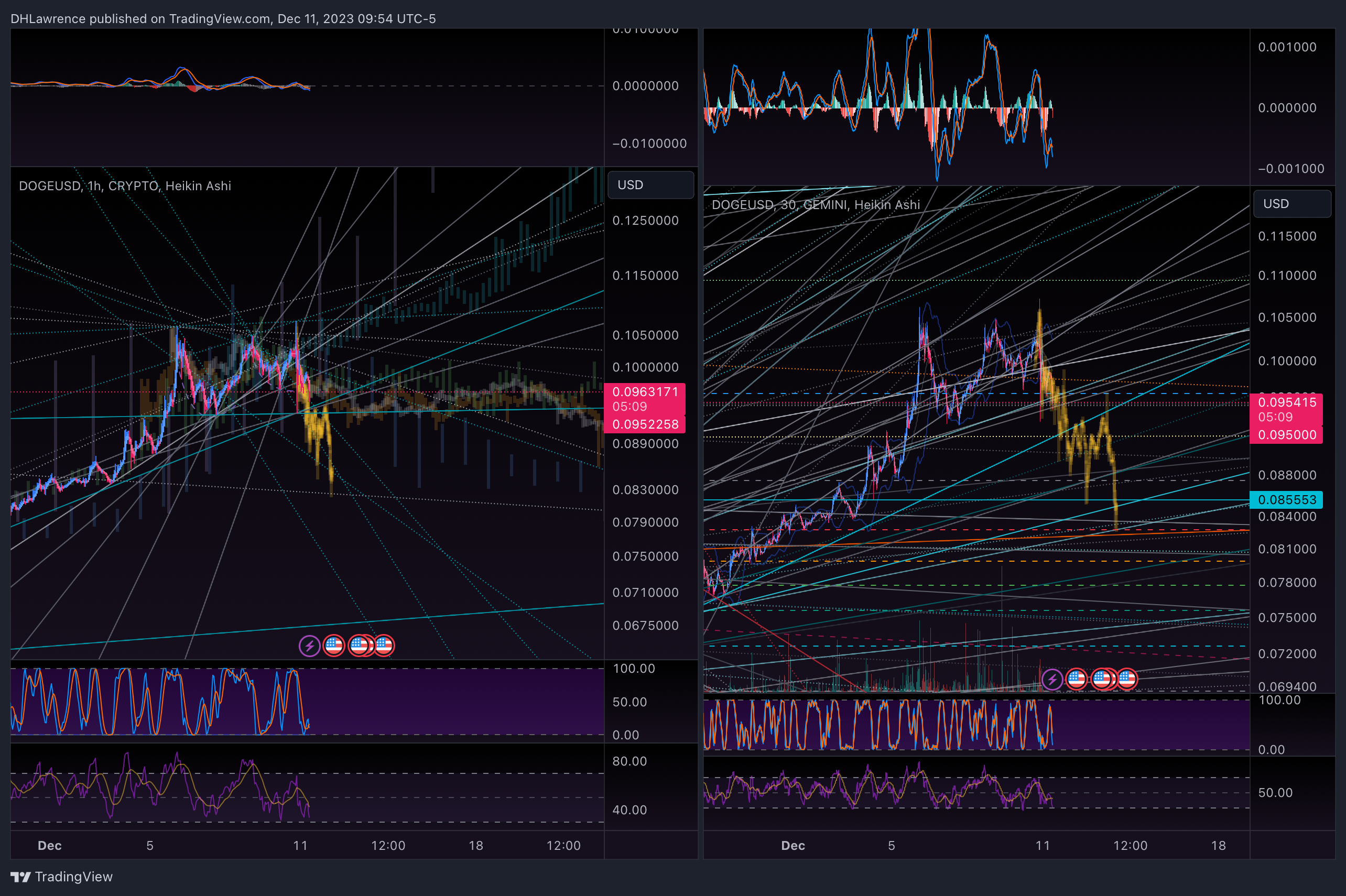
Task: Click the 100.00 stochastic scale value on the 1h chart
Action: 634,669
